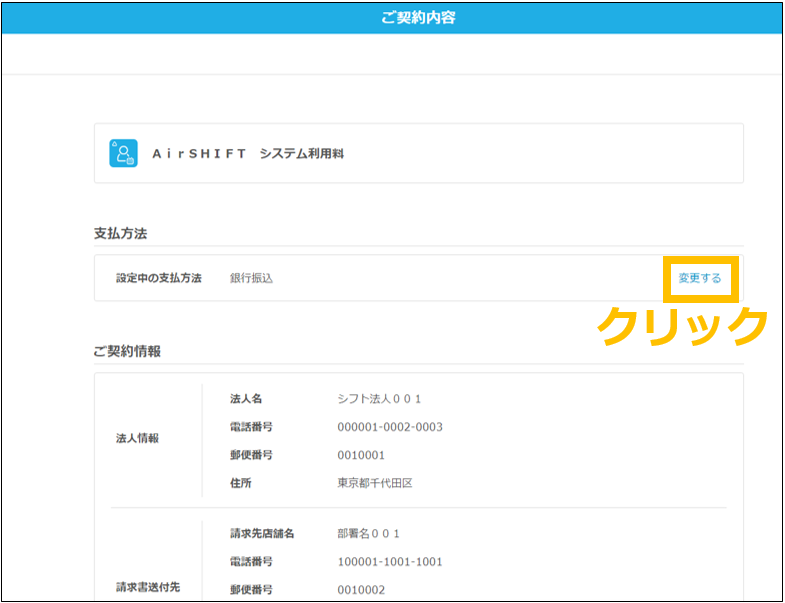This screenshot has height=603, width=785.
Task: Select the 部署名001 store name value
Action: pos(369,534)
